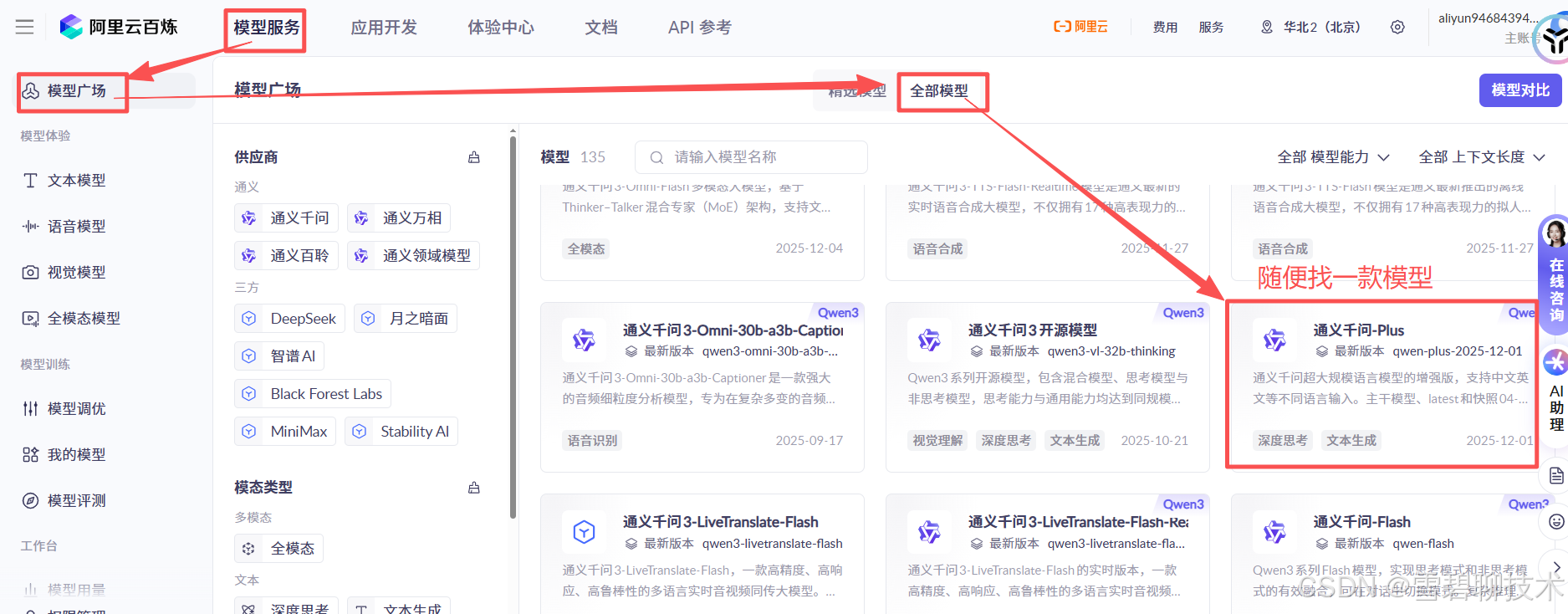The width and height of the screenshot is (1568, 614).
Task: Open the 体验中心 tab
Action: point(501,28)
